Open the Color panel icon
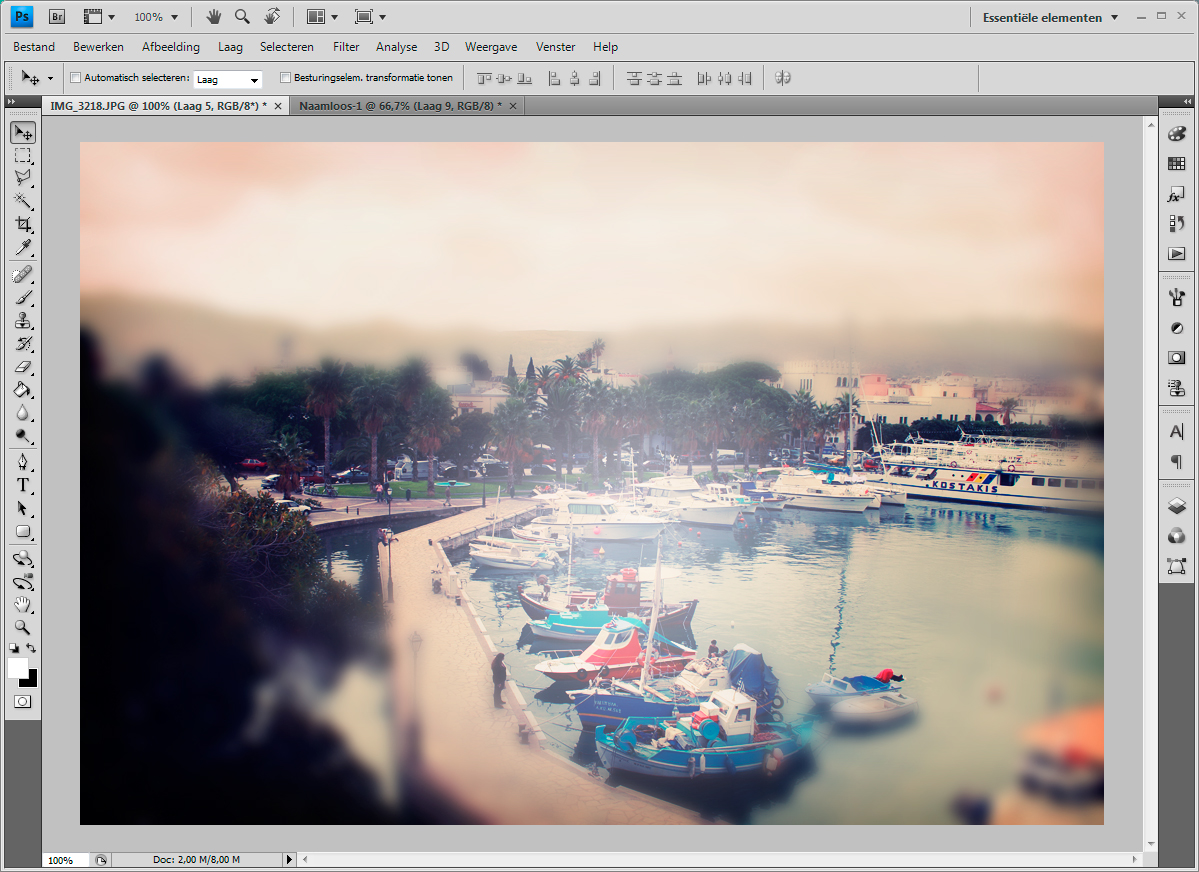1199x872 pixels. pyautogui.click(x=1177, y=134)
